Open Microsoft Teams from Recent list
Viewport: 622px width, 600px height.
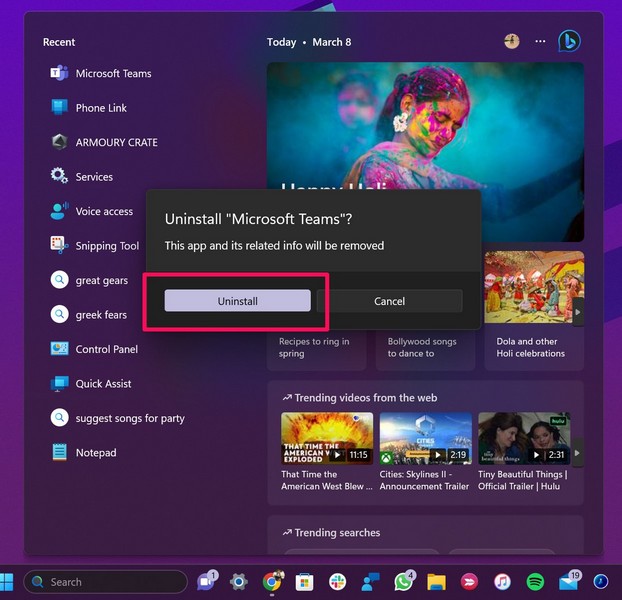coord(113,73)
